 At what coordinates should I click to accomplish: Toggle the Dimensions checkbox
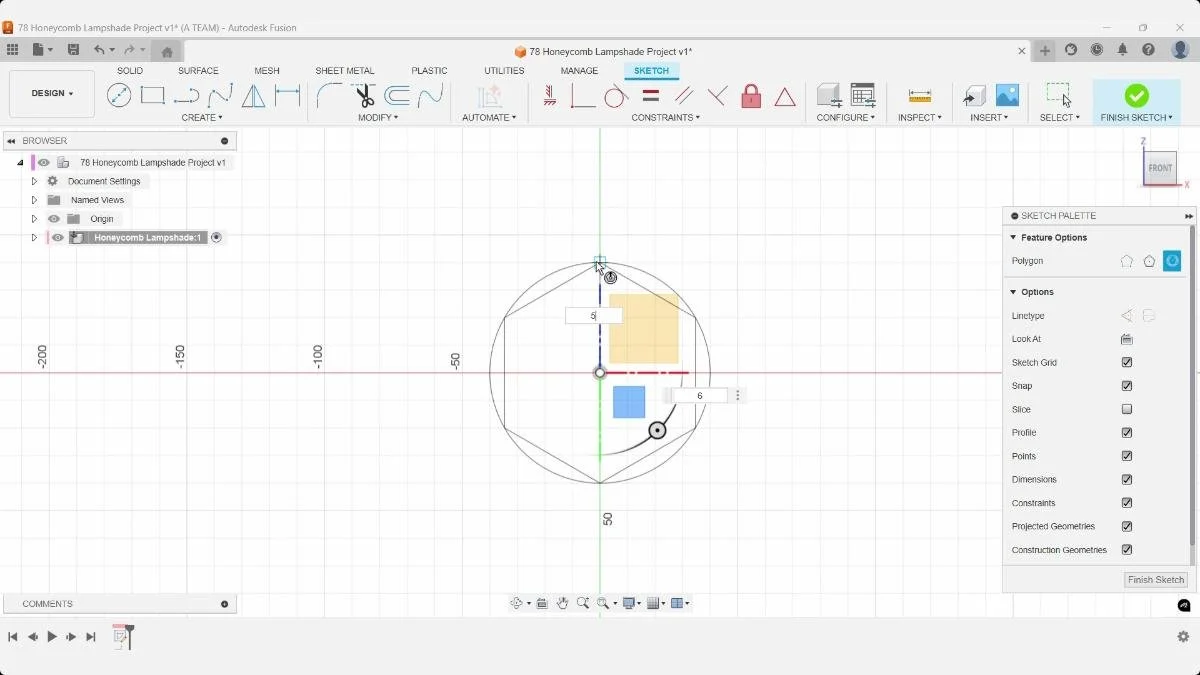1127,480
